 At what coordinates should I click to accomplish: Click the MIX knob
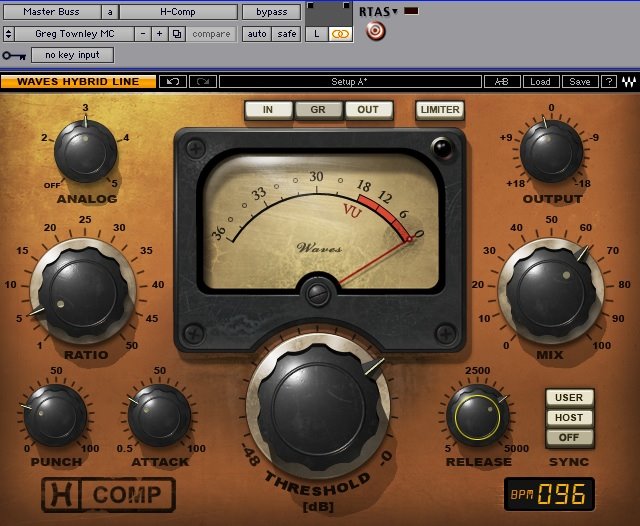pos(551,293)
